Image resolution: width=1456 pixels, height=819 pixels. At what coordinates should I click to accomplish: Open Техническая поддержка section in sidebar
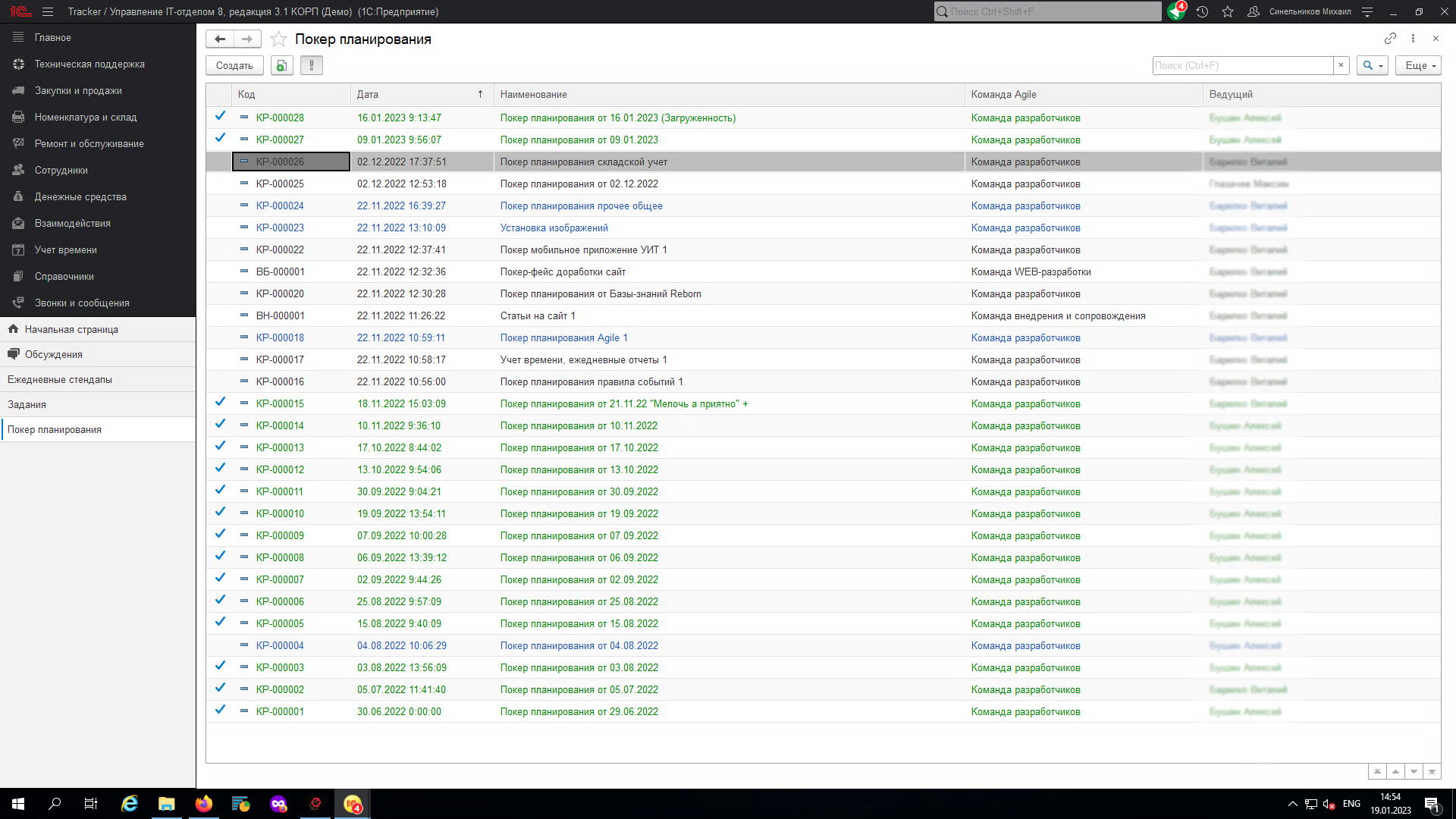89,64
